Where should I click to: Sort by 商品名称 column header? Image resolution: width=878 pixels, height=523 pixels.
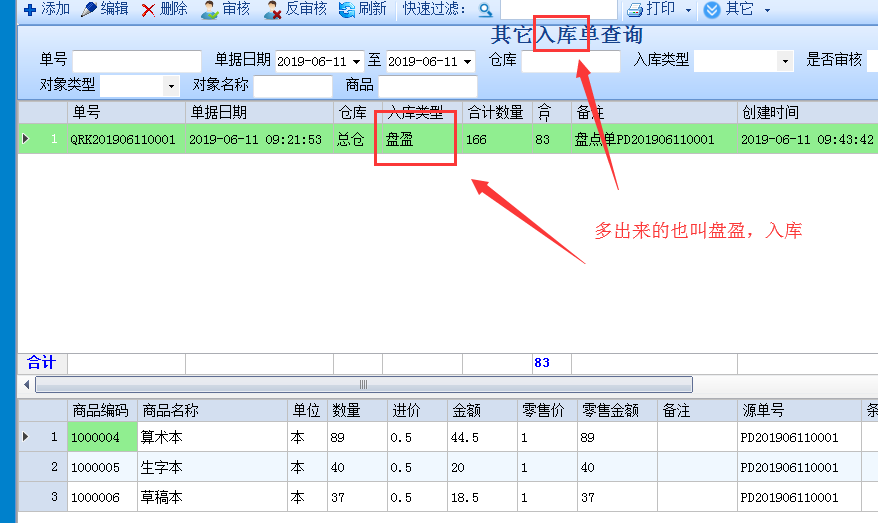click(213, 410)
